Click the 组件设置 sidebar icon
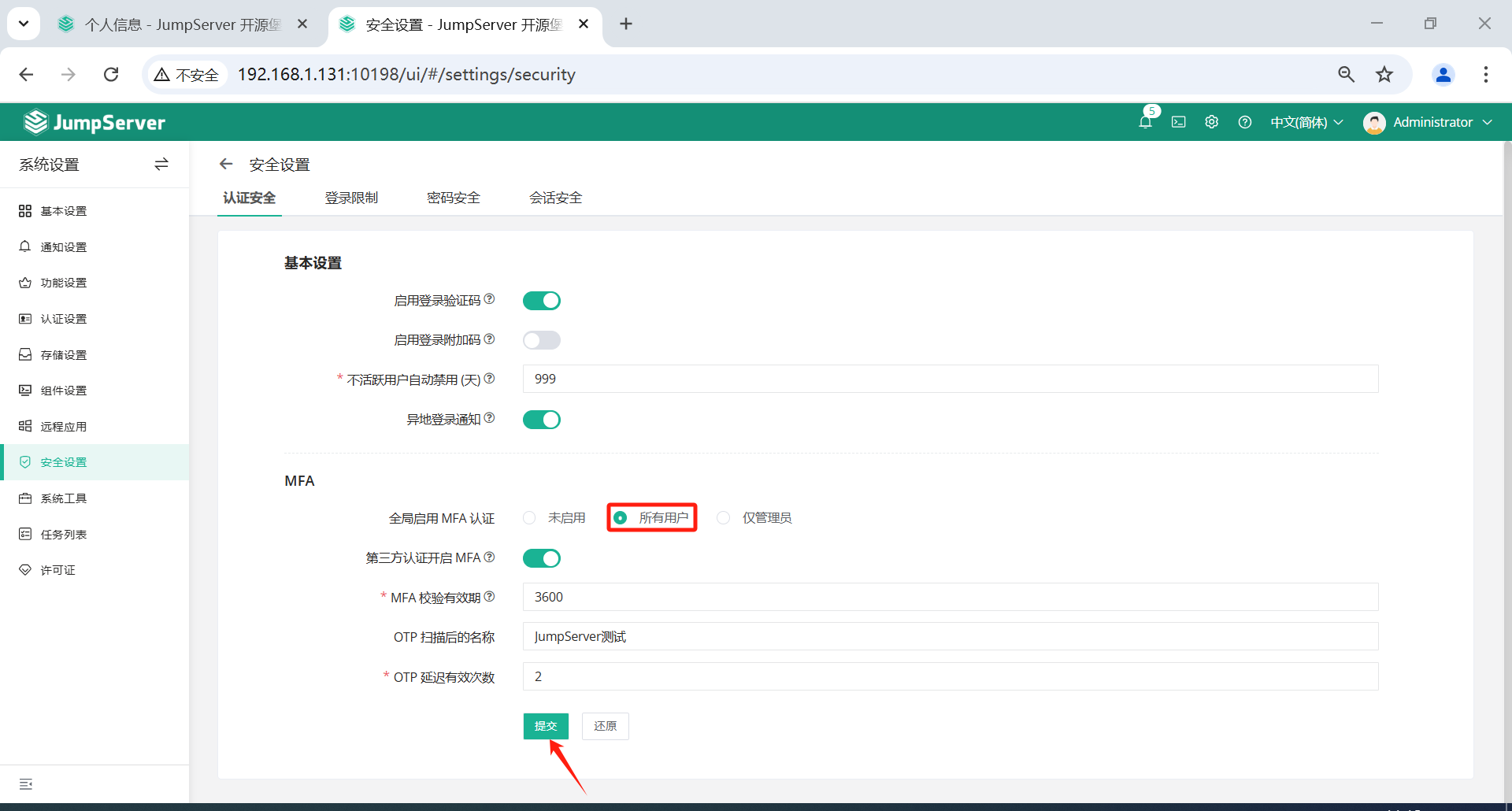Image resolution: width=1512 pixels, height=811 pixels. (x=25, y=391)
